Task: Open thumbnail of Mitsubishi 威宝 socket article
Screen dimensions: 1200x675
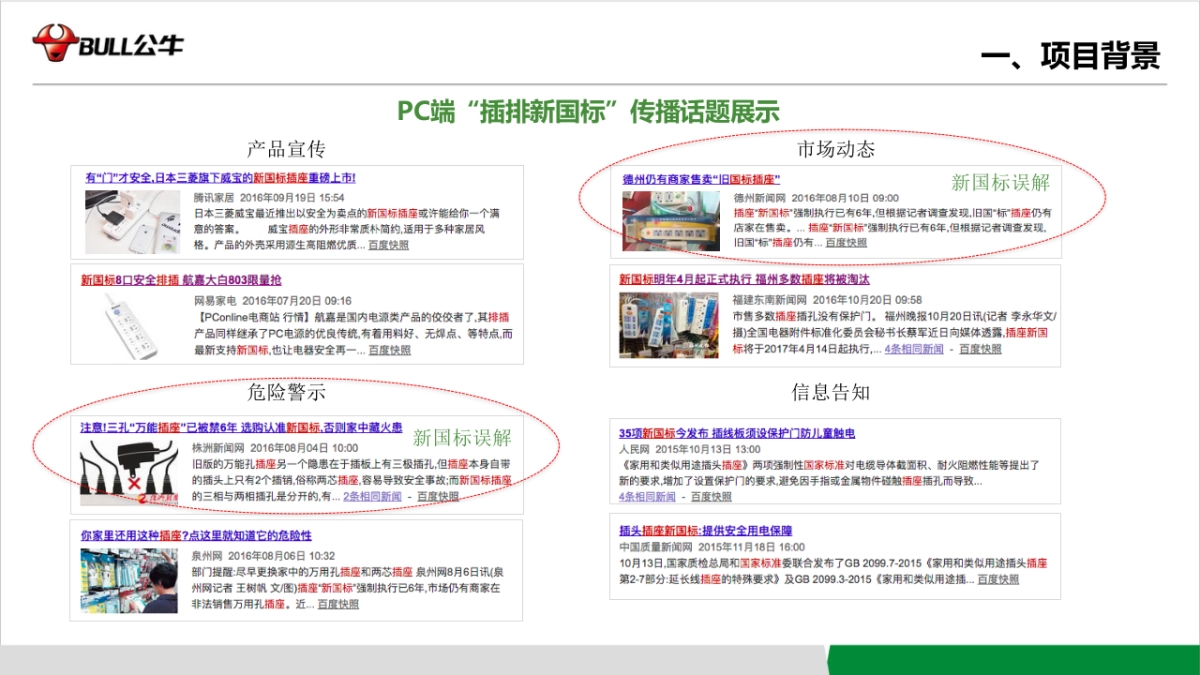Action: (132, 221)
